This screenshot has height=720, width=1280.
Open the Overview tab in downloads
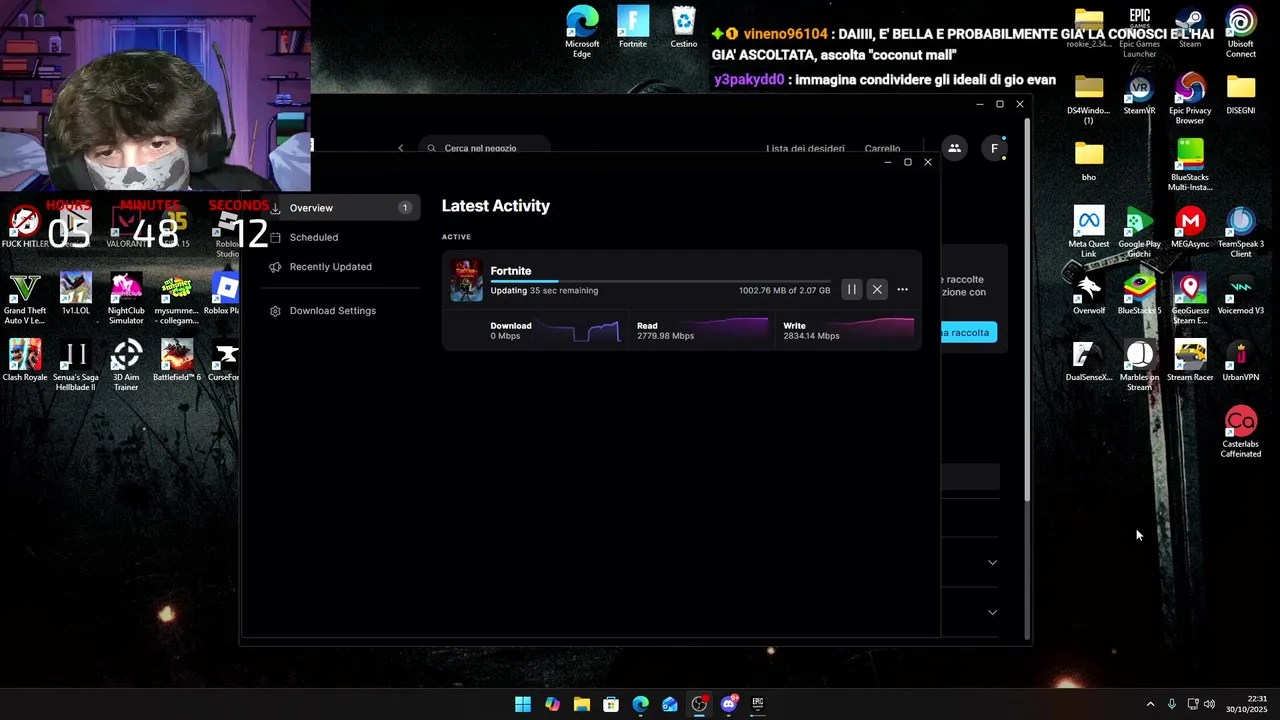341,208
